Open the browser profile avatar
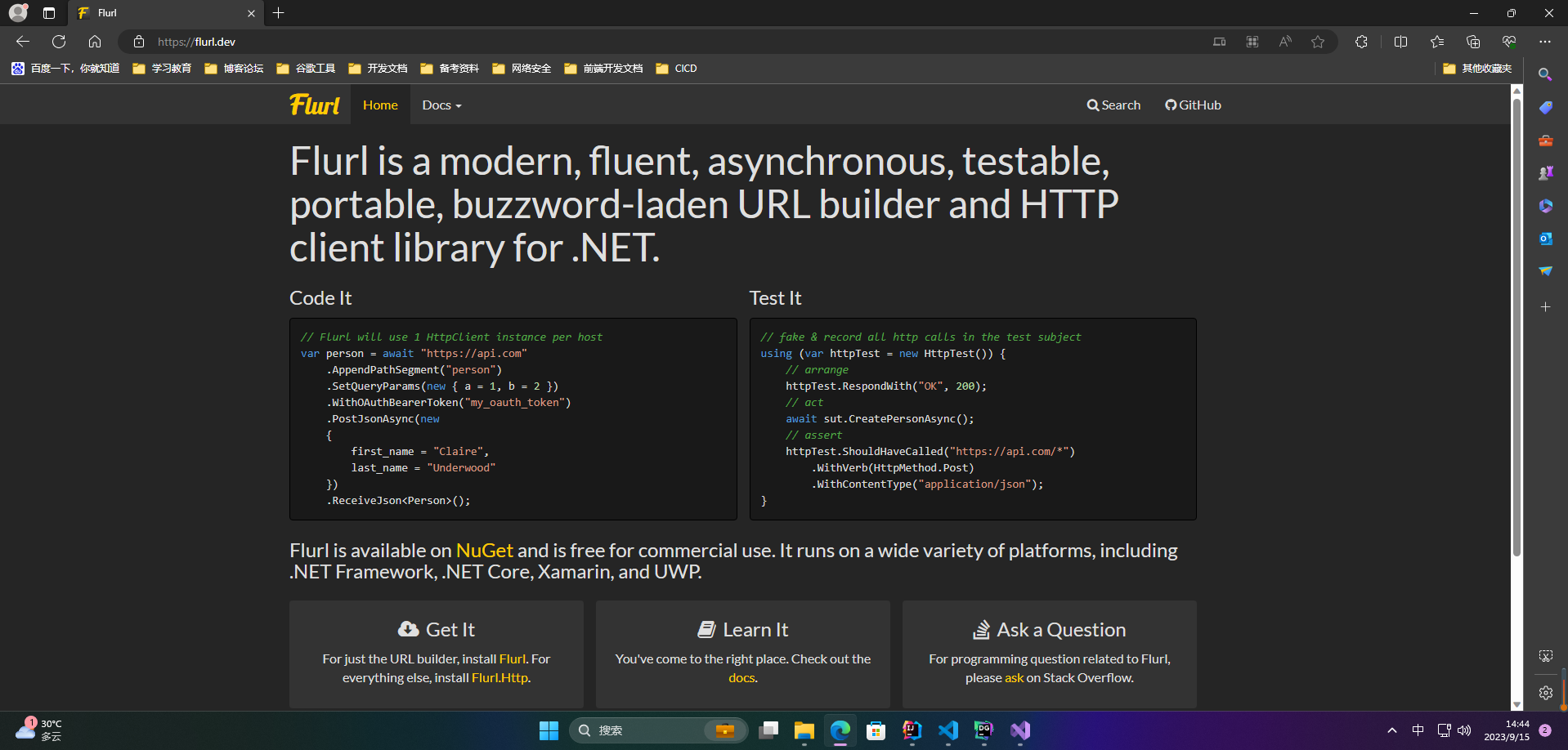The image size is (1568, 750). pos(18,13)
